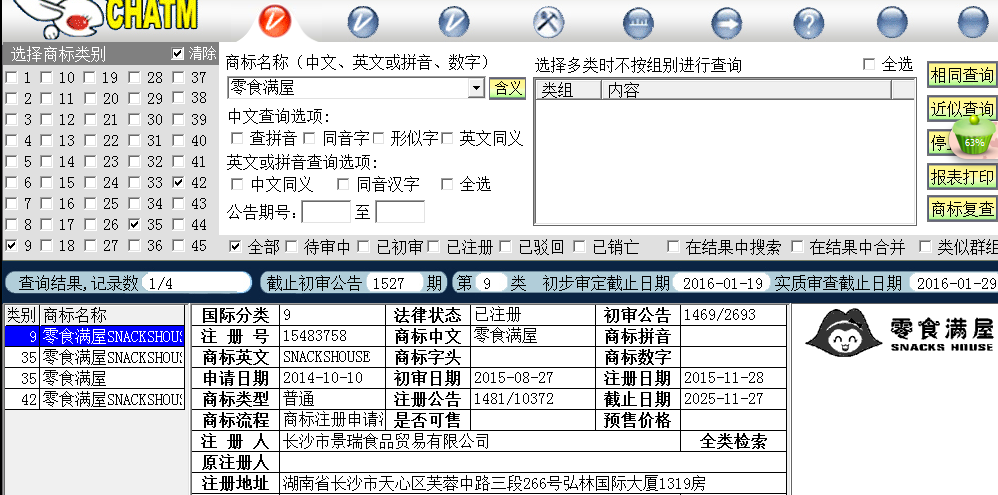Enable 在结果中搜索 checkbox
This screenshot has height=495, width=998.
[672, 246]
